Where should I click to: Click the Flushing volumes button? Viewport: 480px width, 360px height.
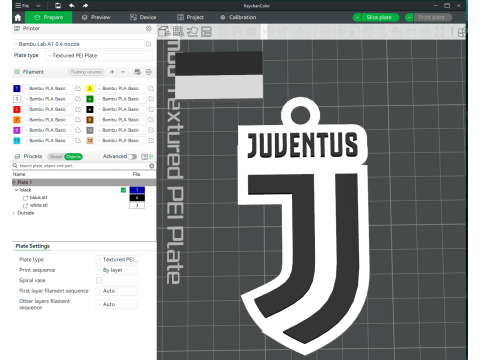coord(86,72)
